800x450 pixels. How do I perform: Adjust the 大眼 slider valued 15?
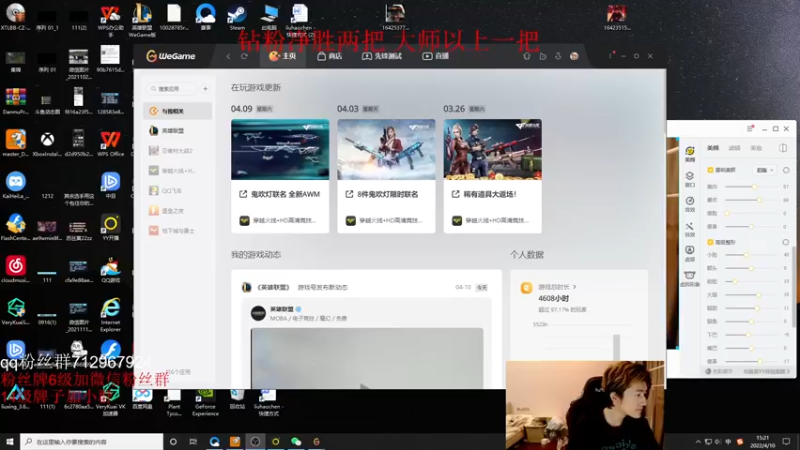752,295
